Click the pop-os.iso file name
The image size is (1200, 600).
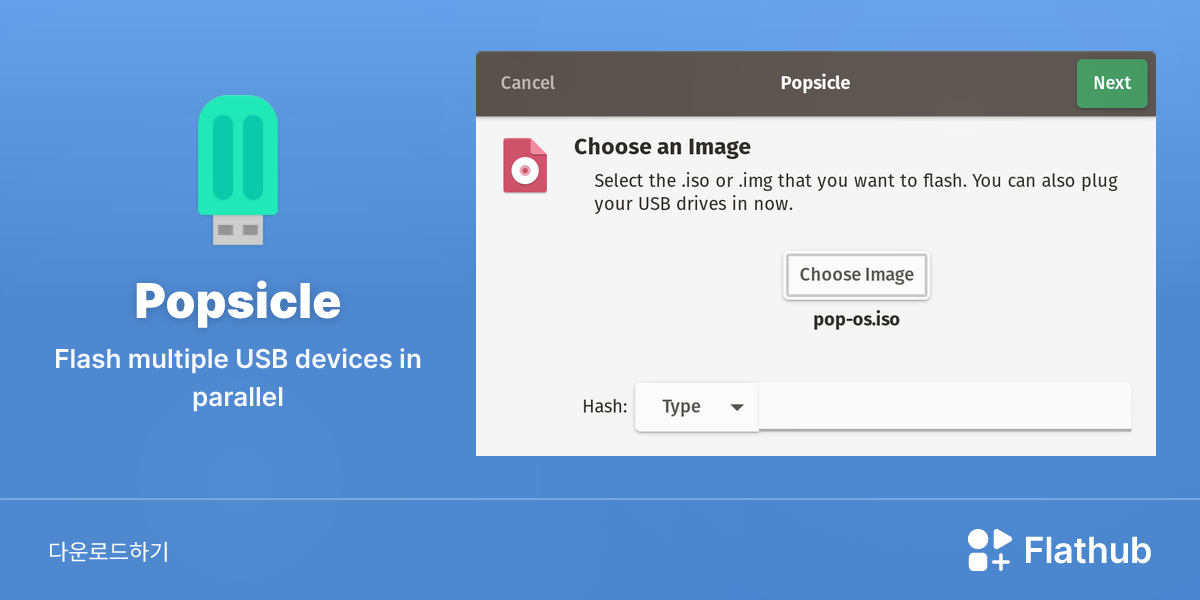(856, 322)
